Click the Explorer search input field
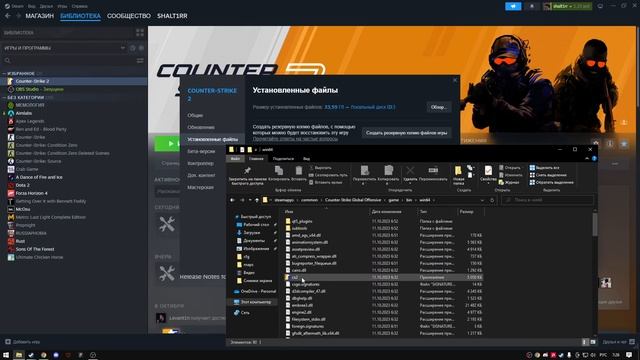The image size is (640, 360). tap(547, 200)
